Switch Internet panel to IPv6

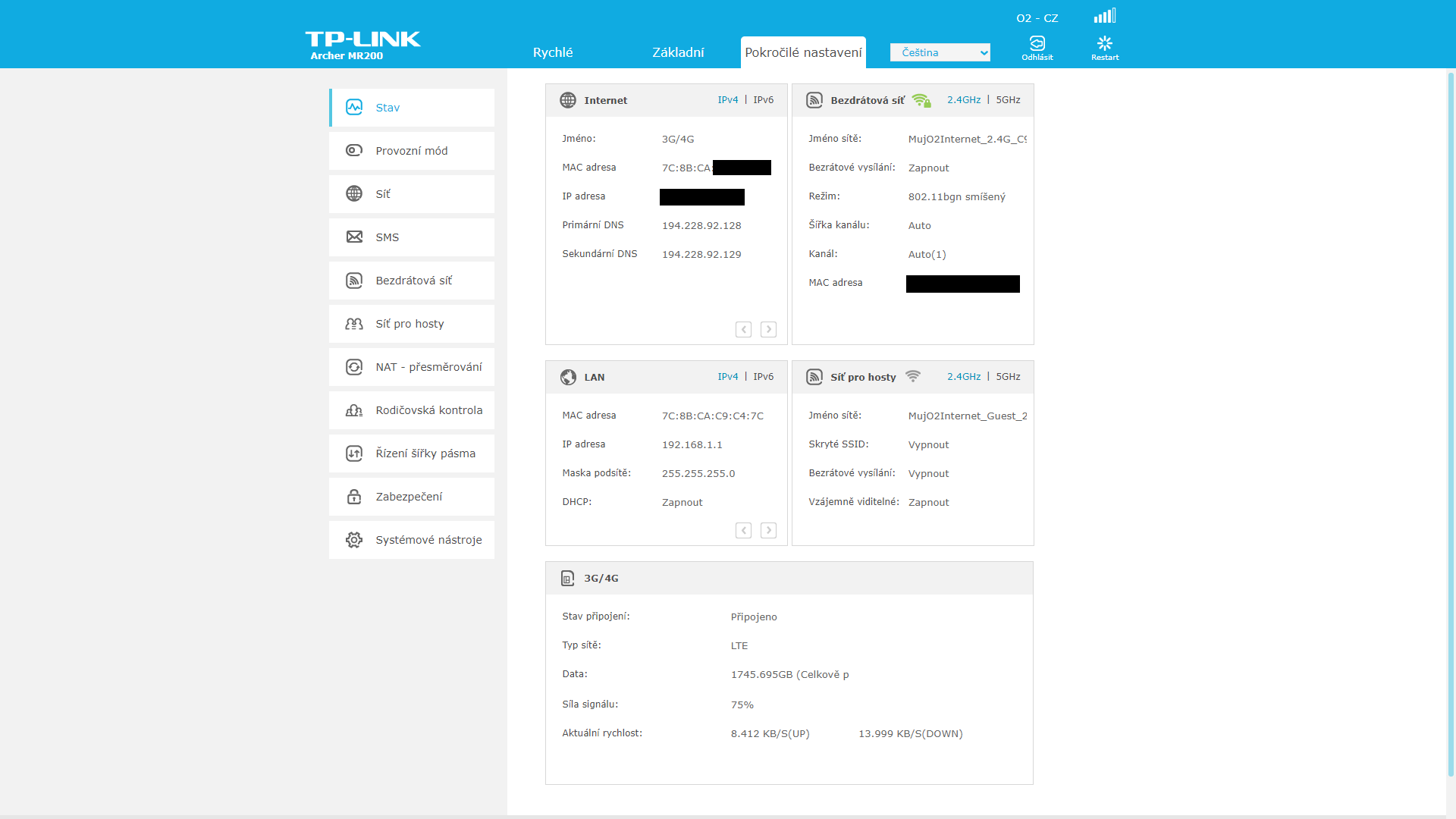click(763, 100)
